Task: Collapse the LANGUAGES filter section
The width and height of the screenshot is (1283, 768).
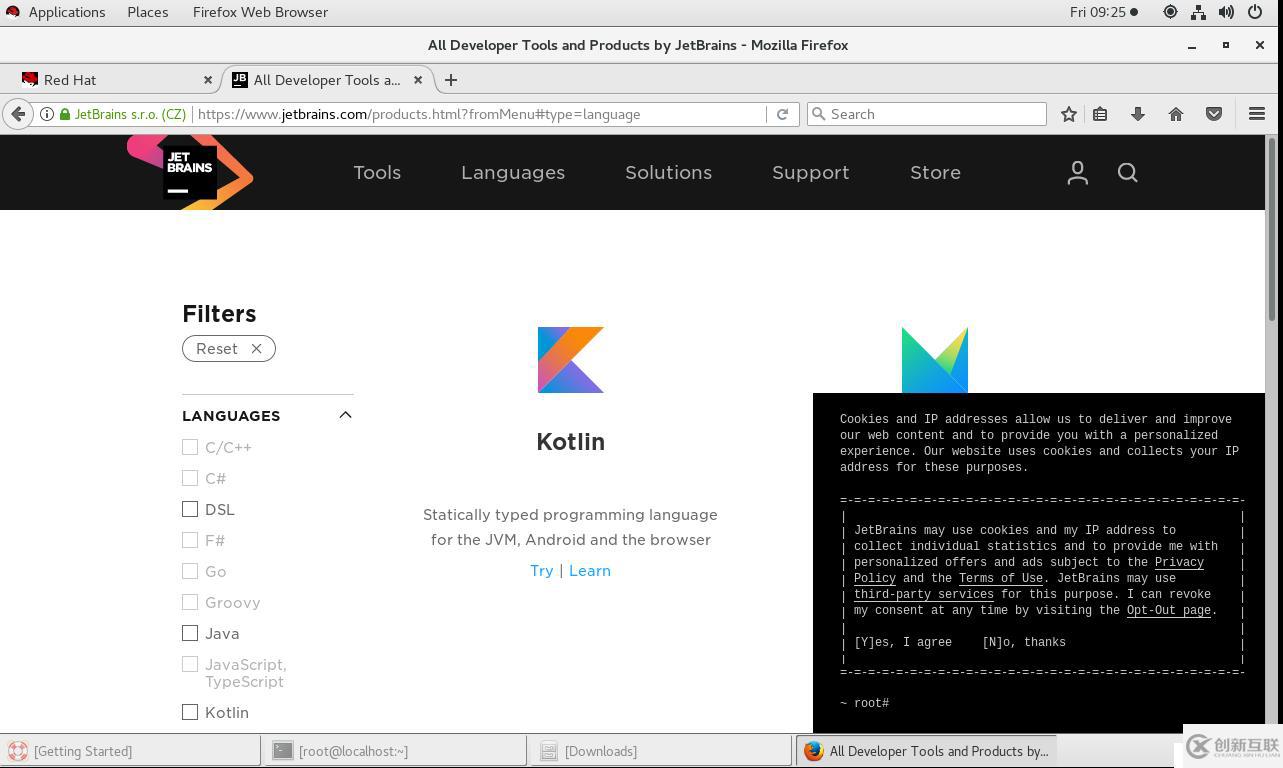Action: (x=345, y=415)
